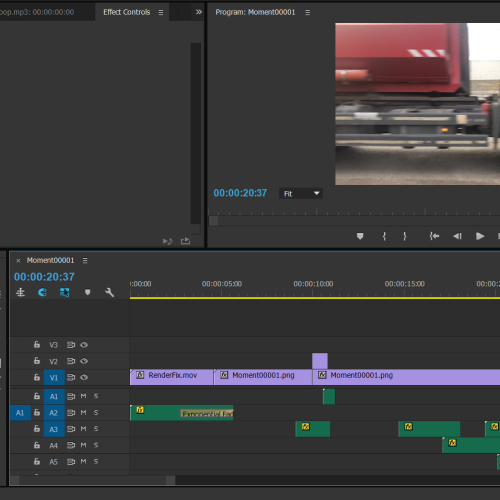Open the Fit zoom level dropdown

(x=301, y=193)
